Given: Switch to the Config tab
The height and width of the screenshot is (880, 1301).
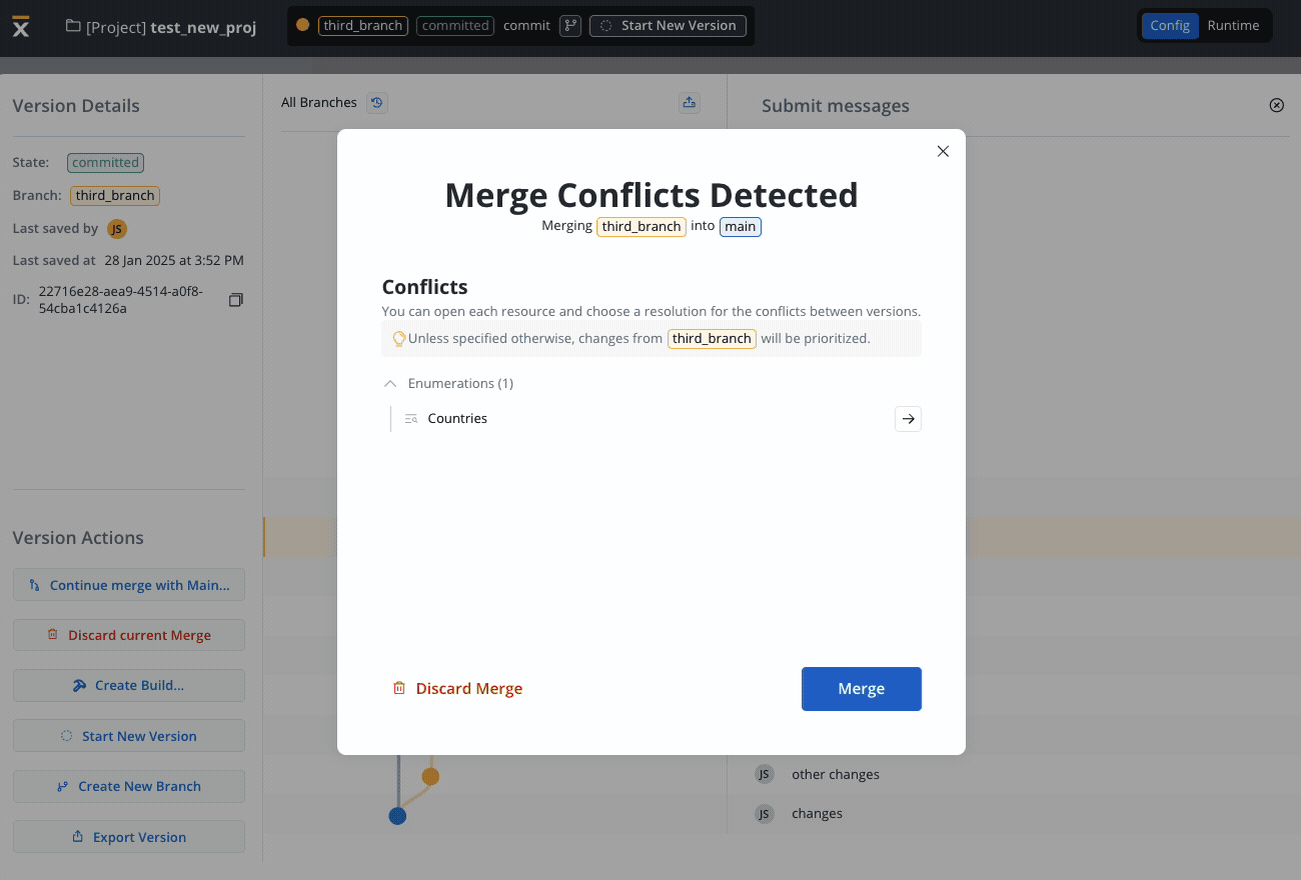Looking at the screenshot, I should 1169,26.
